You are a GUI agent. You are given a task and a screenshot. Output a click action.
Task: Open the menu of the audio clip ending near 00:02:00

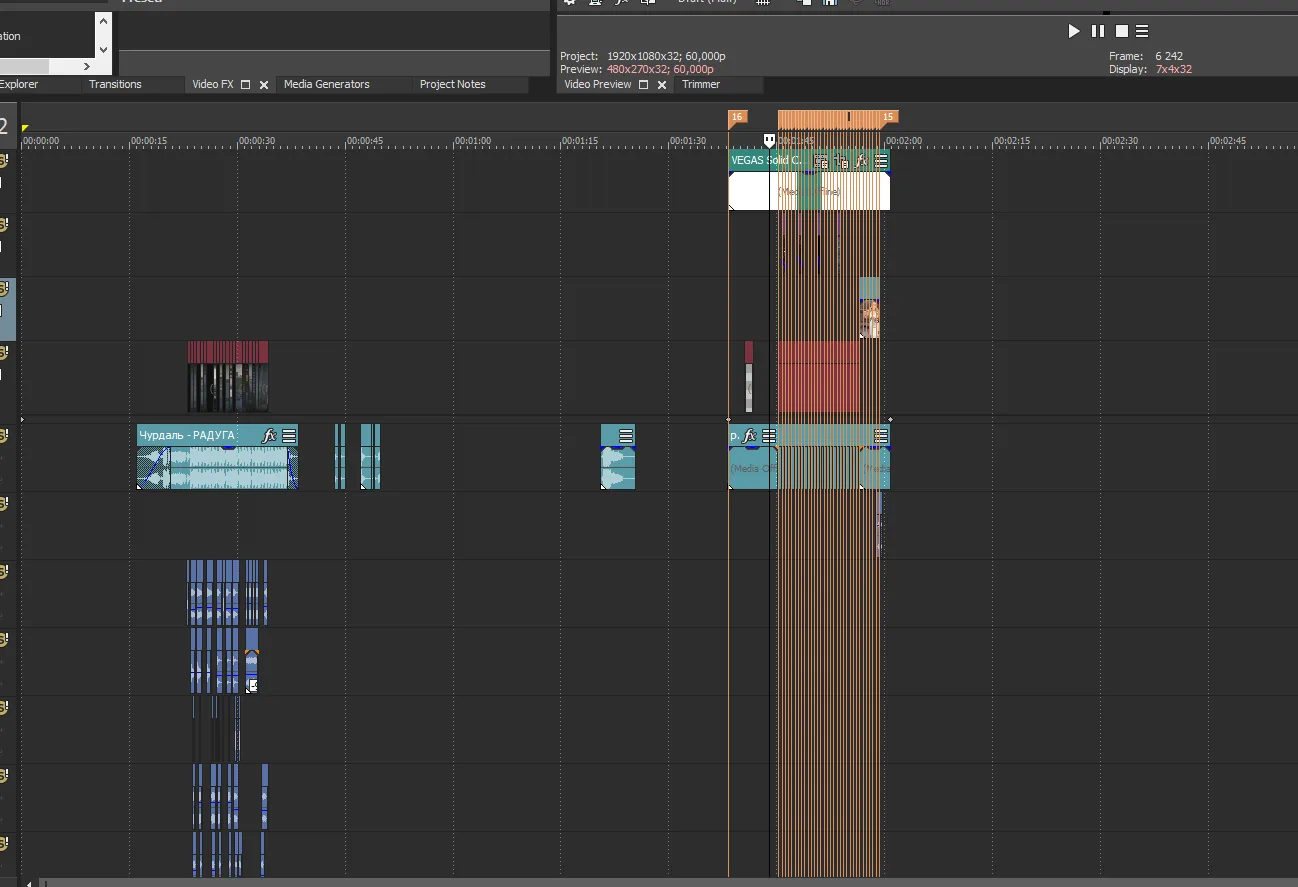click(881, 435)
